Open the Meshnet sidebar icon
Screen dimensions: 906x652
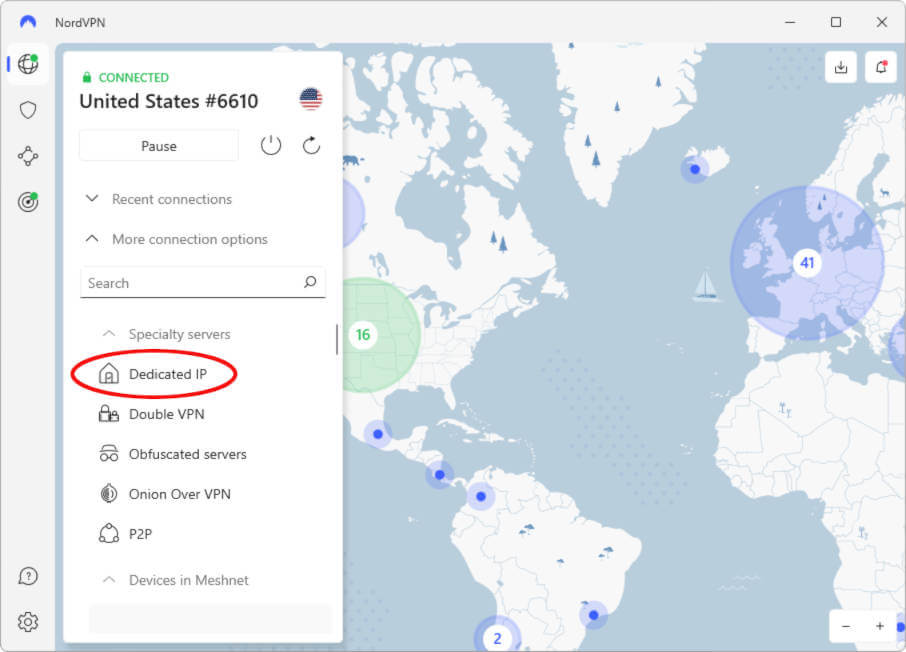click(28, 156)
